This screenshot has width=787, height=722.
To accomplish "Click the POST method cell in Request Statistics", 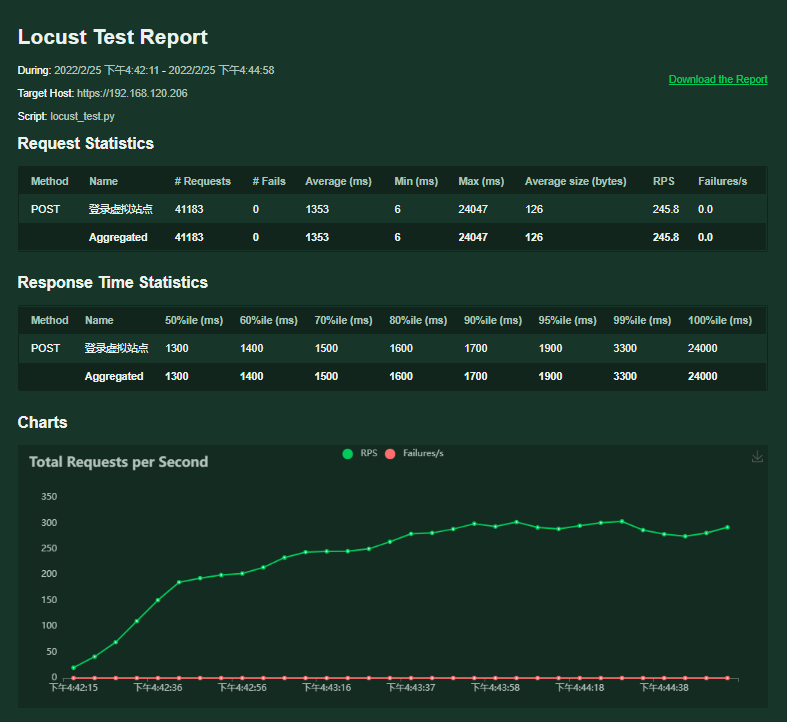I will 45,209.
